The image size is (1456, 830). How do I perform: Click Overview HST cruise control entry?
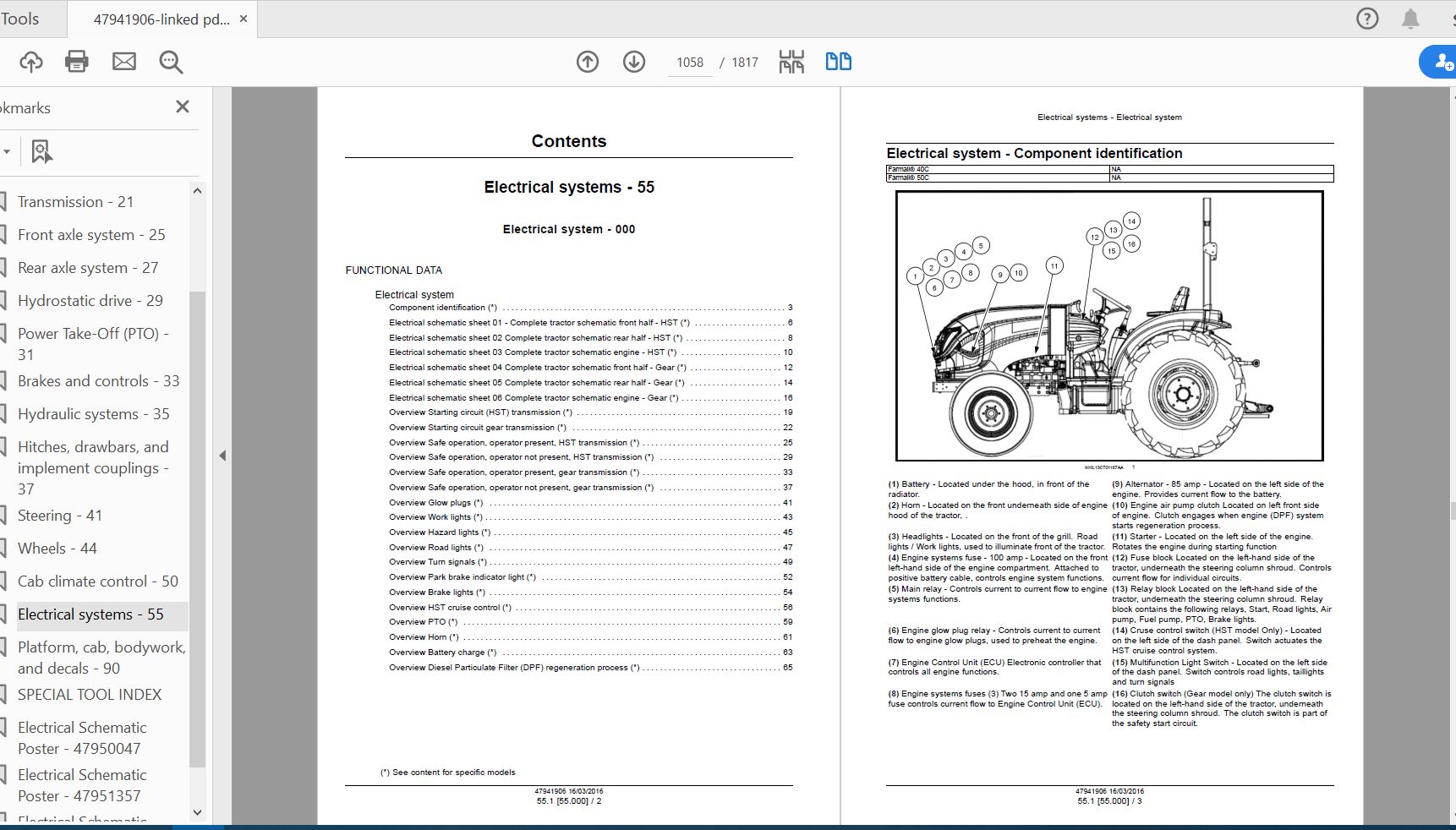tap(590, 608)
